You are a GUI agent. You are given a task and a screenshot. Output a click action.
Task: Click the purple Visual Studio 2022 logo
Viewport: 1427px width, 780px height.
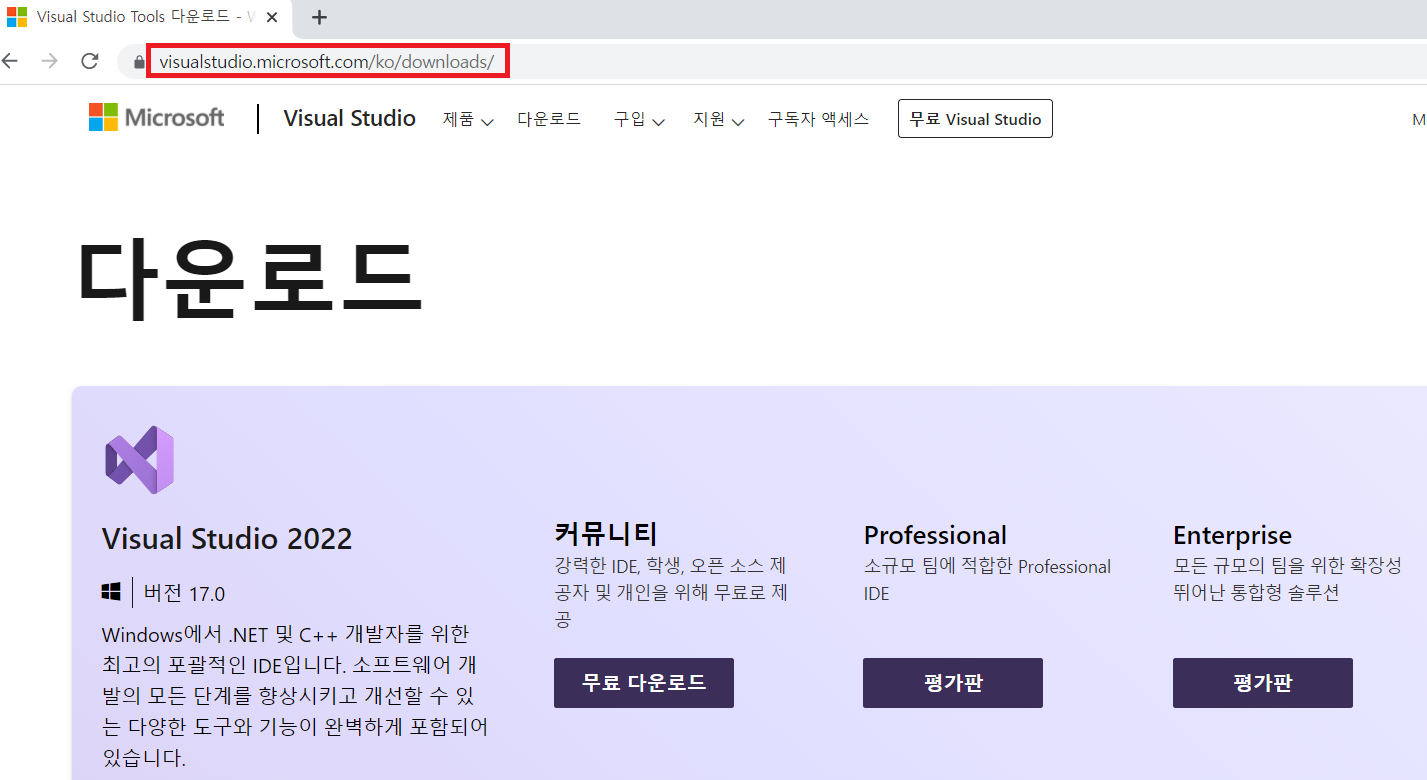coord(140,460)
